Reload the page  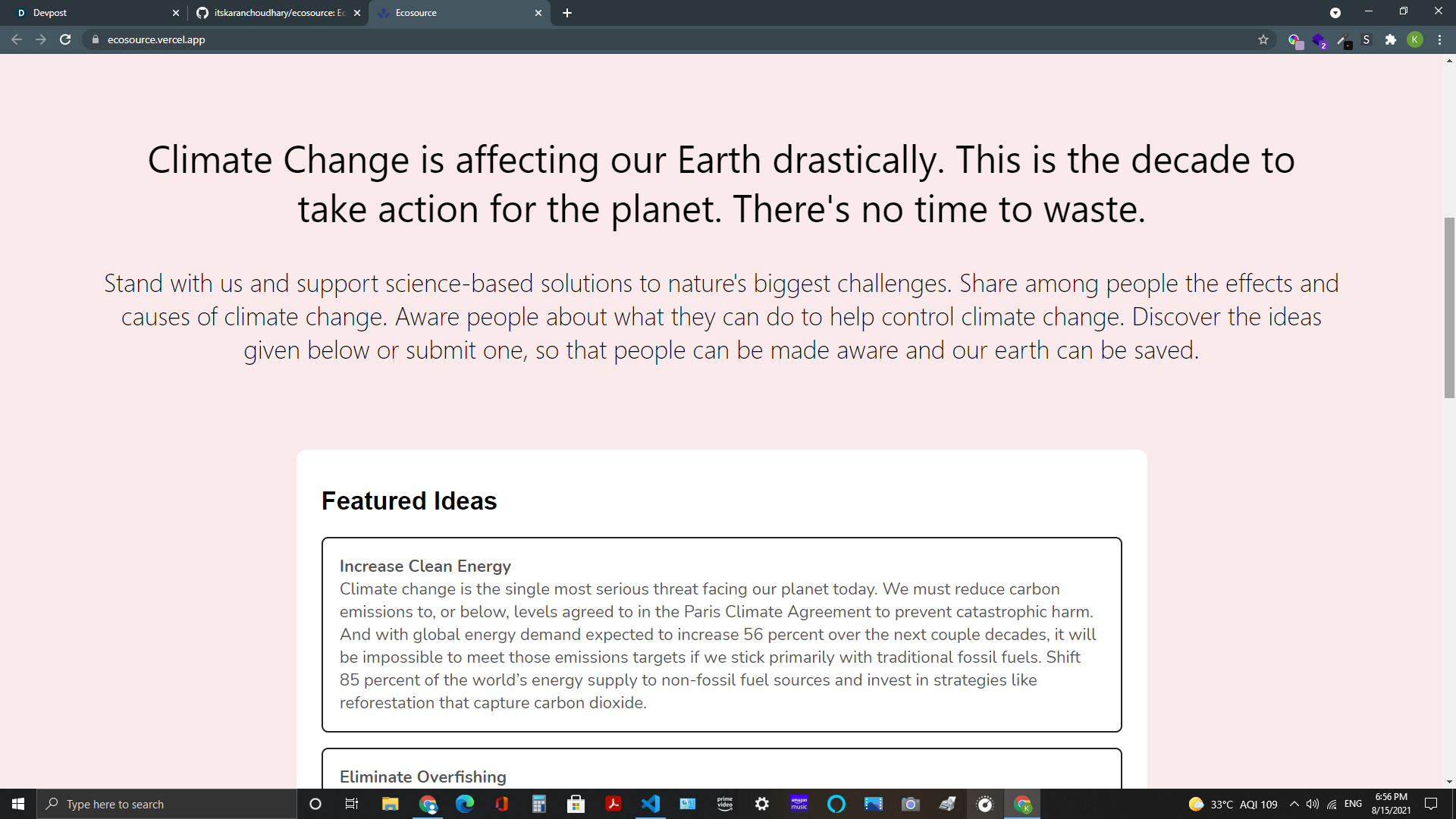65,39
